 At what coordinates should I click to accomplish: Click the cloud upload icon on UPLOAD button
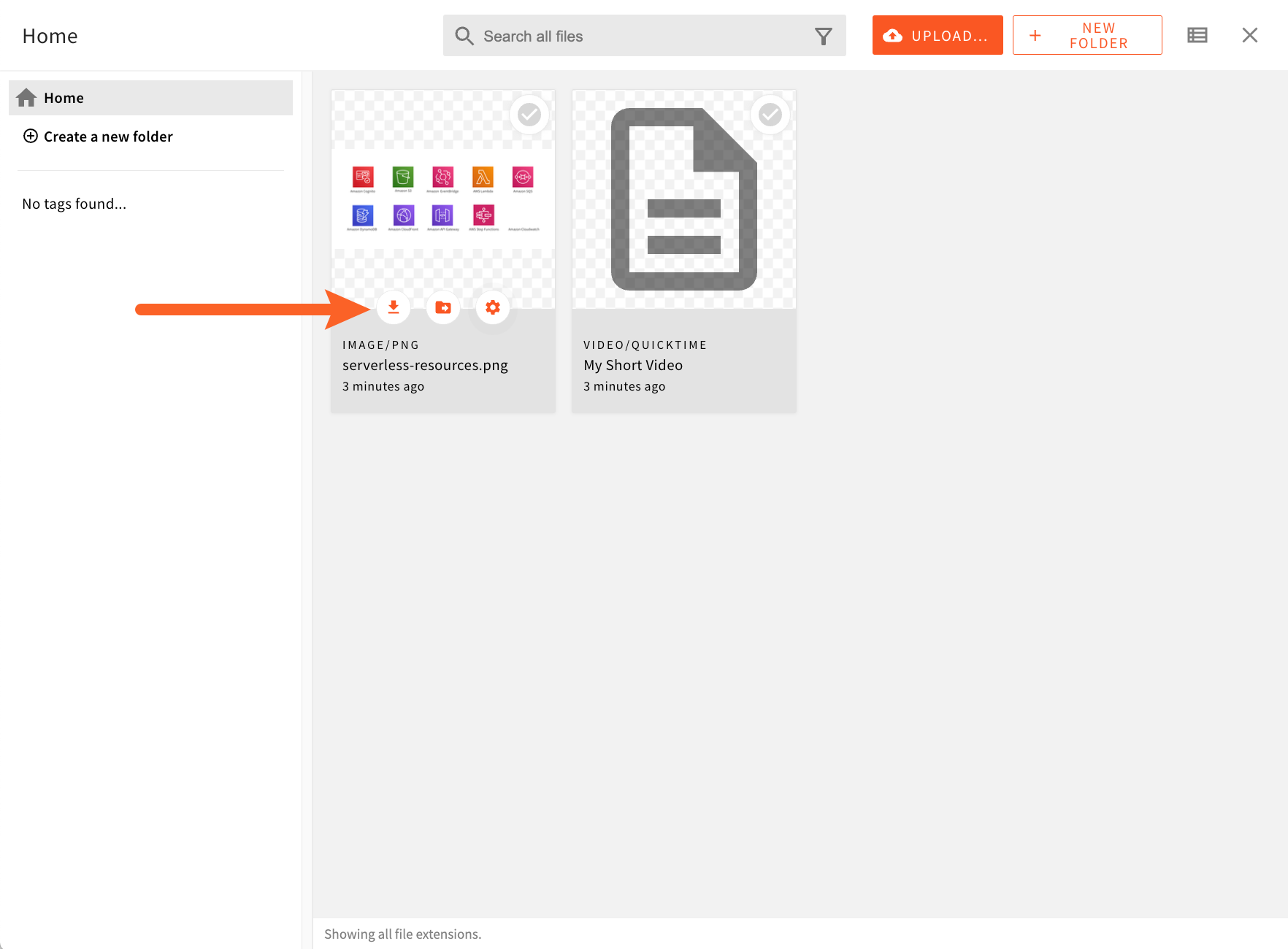tap(893, 34)
